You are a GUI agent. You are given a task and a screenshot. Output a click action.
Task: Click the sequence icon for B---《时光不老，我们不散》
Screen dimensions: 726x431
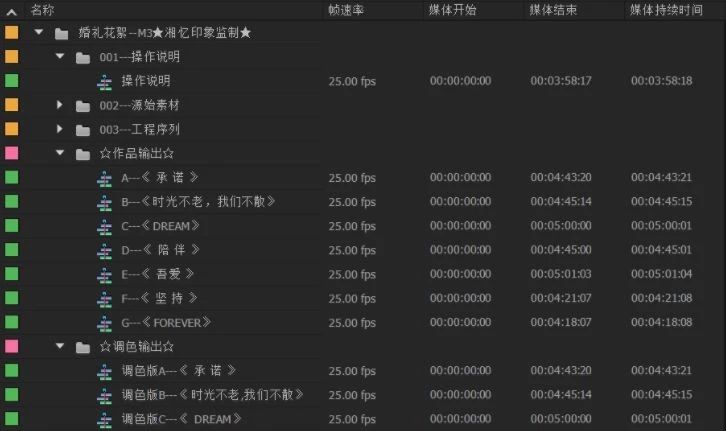click(105, 202)
